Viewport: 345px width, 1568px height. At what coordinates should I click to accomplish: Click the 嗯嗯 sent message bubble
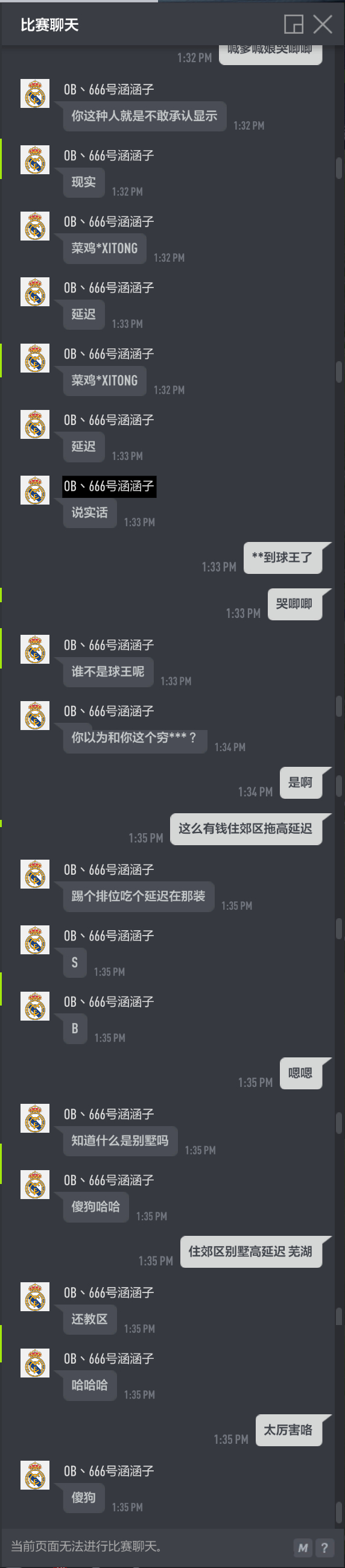(300, 1072)
